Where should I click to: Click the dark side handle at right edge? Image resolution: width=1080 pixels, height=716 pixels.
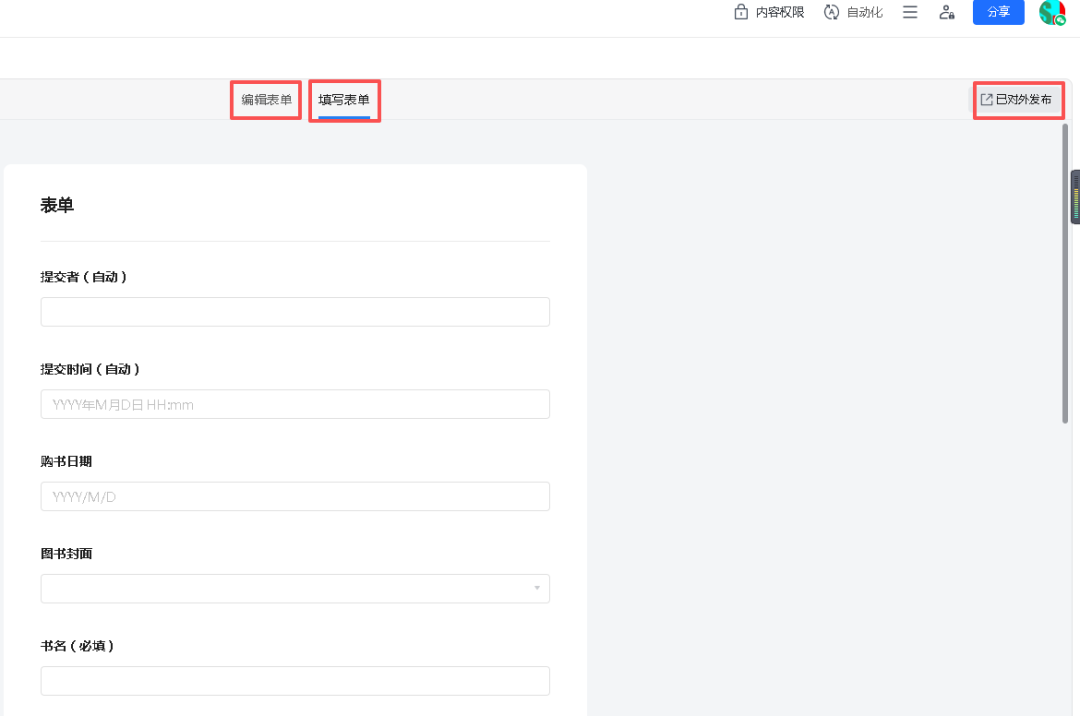click(x=1075, y=197)
